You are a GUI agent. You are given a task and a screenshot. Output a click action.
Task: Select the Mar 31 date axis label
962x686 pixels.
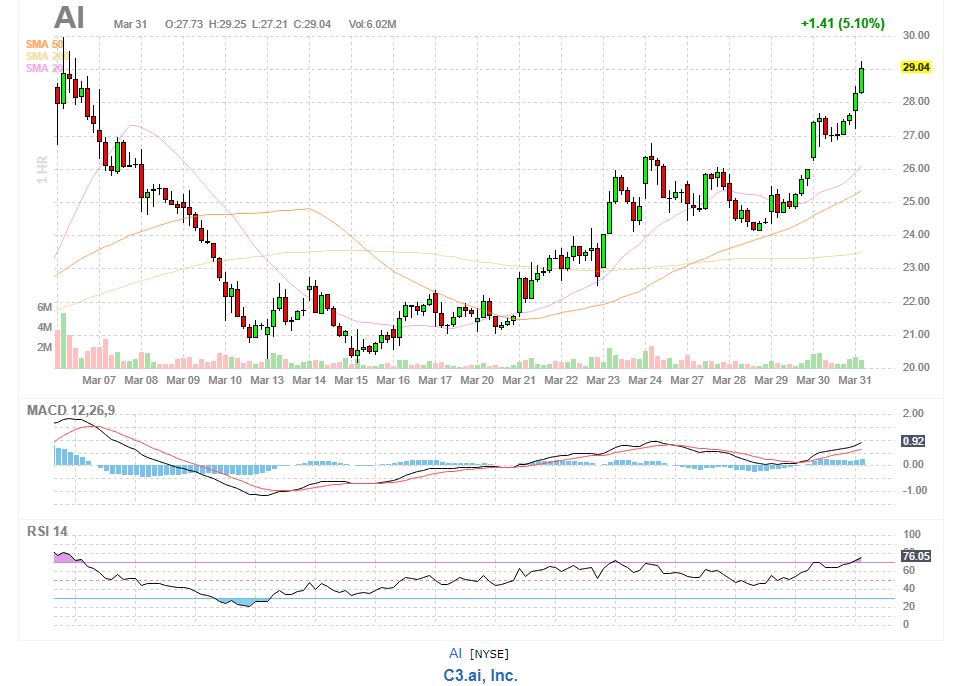point(853,381)
